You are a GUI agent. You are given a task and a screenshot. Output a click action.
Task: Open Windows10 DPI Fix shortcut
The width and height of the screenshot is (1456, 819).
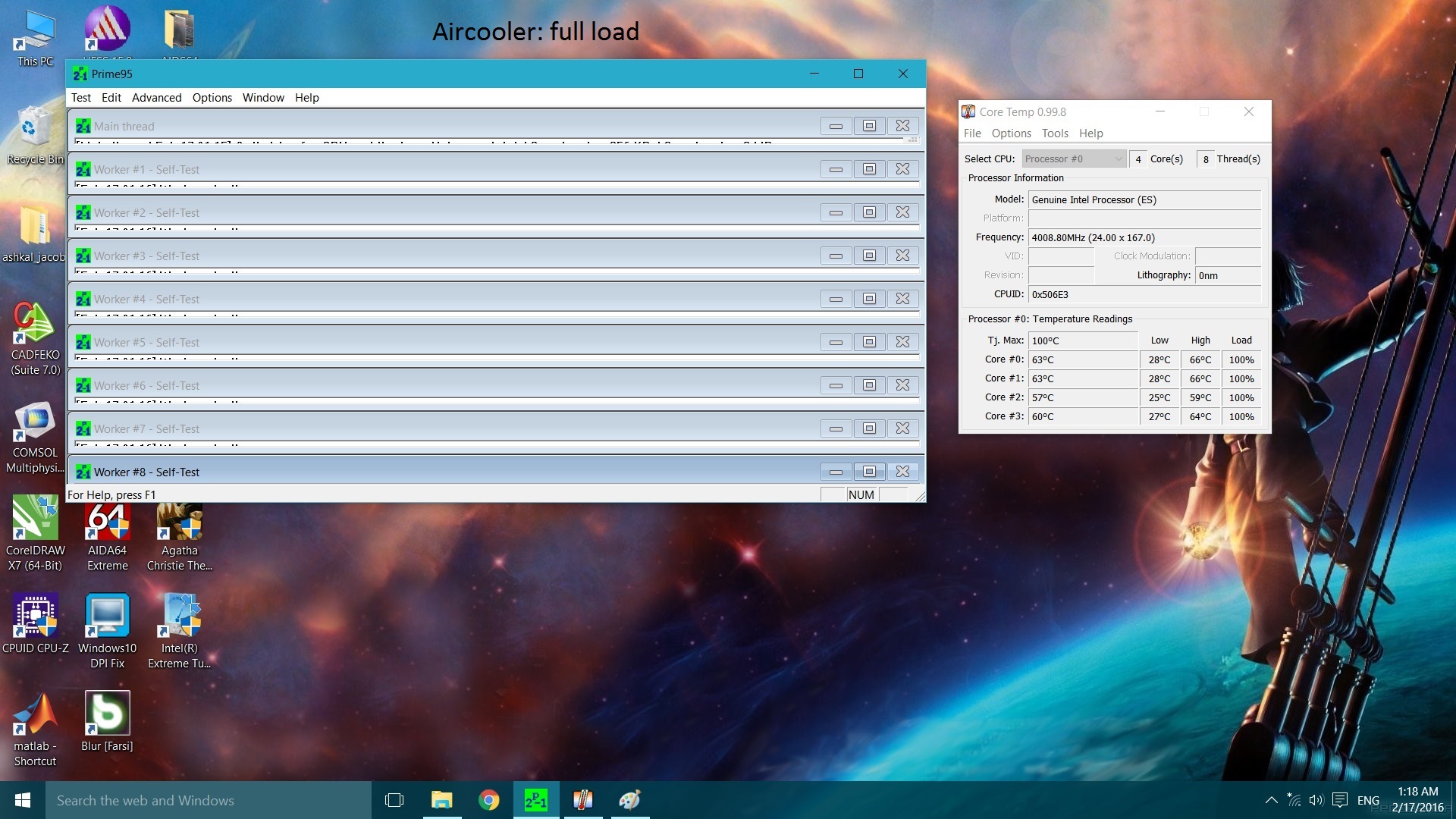coord(107,631)
